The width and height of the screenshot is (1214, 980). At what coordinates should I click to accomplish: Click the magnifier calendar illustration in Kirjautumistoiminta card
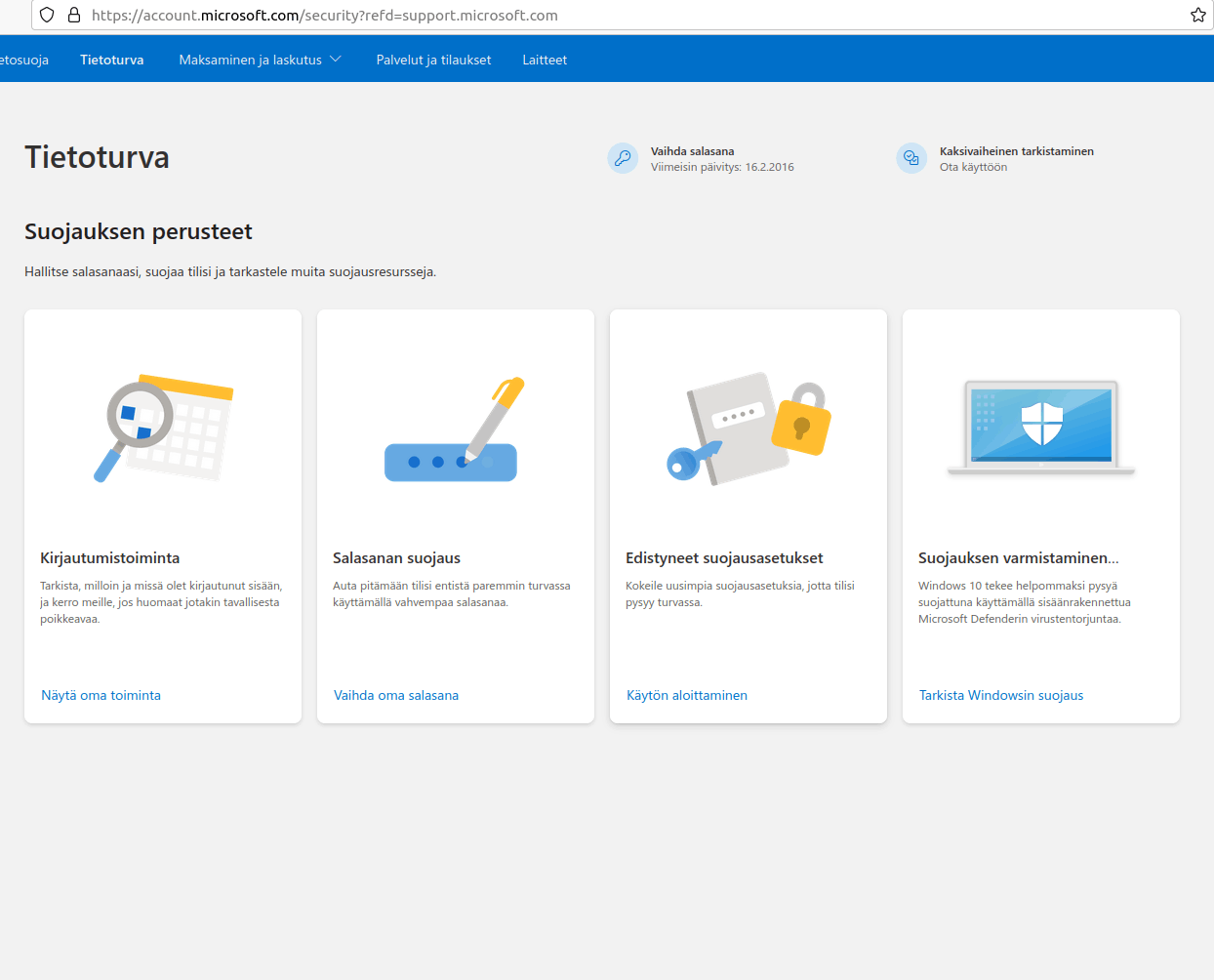tap(163, 429)
